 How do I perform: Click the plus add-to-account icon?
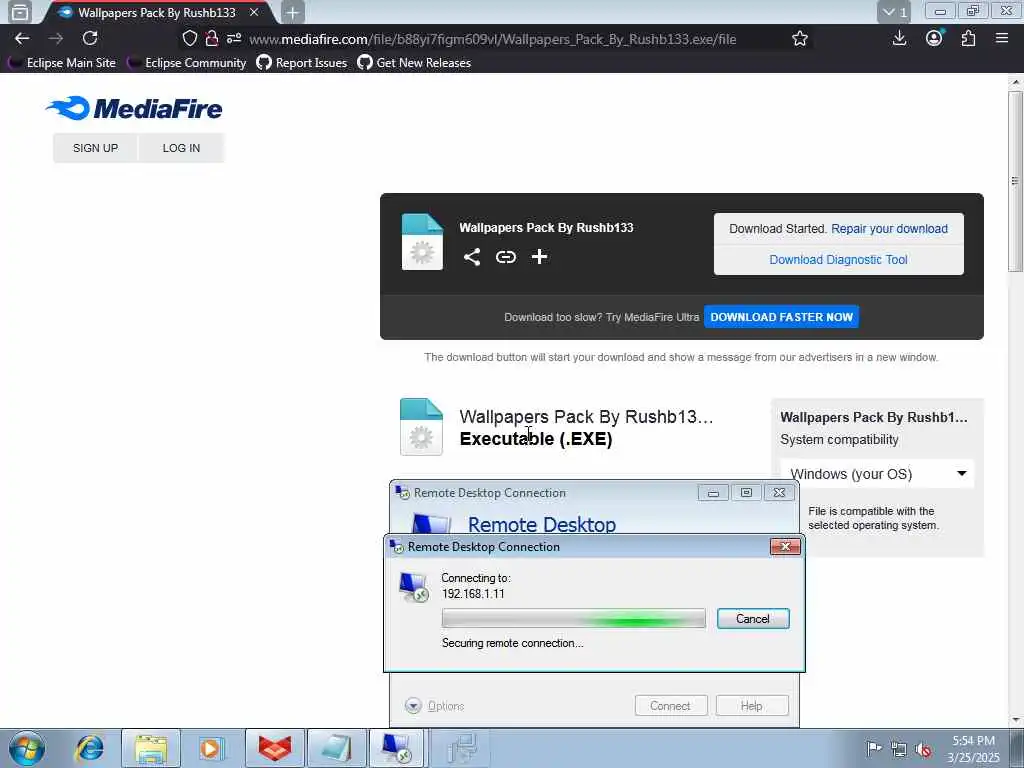coord(539,257)
